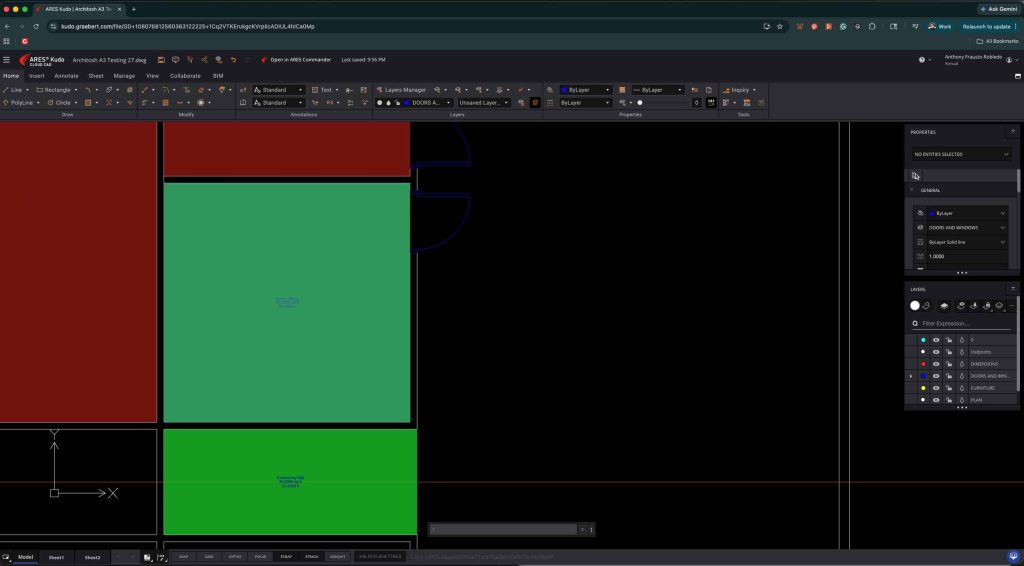
Task: Select the Line draw tool
Action: [13, 89]
